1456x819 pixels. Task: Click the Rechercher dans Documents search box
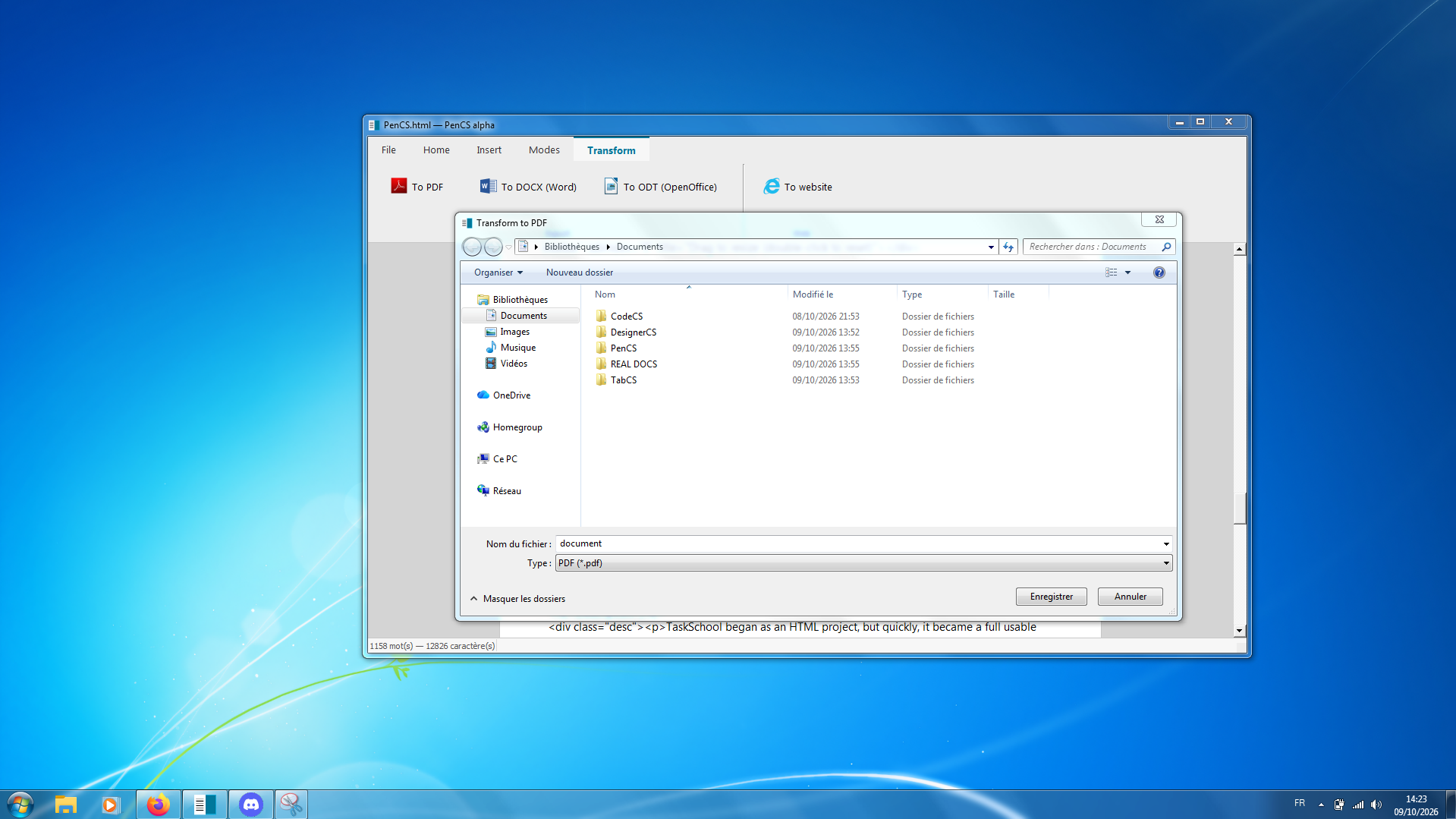(1099, 247)
